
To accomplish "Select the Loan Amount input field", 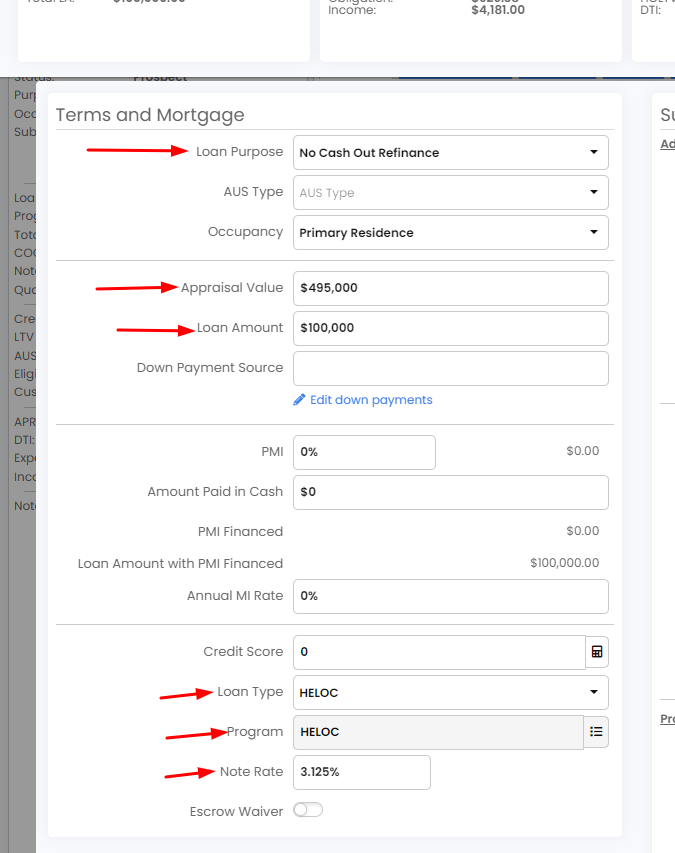I will click(450, 328).
